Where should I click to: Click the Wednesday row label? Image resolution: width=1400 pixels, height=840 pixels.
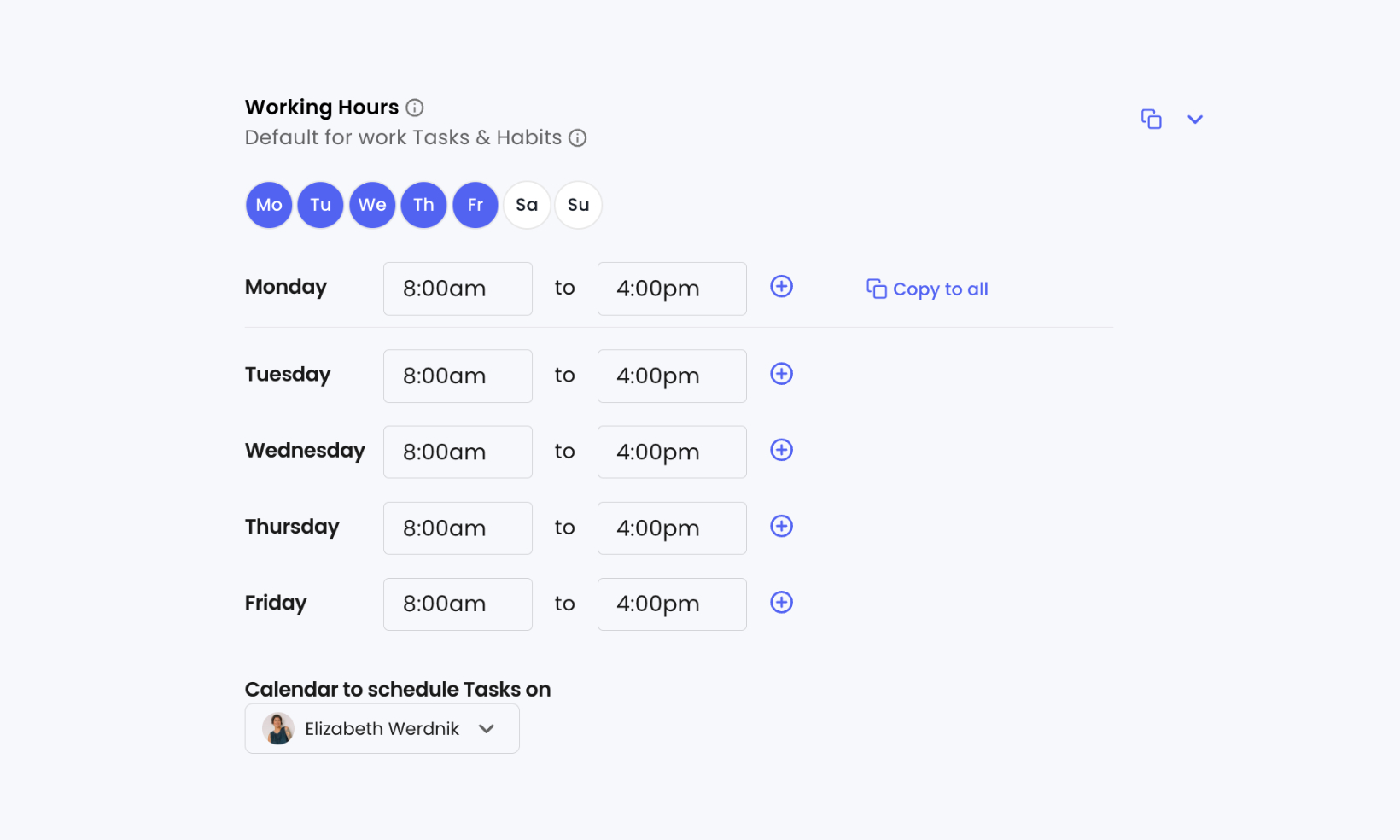(305, 451)
